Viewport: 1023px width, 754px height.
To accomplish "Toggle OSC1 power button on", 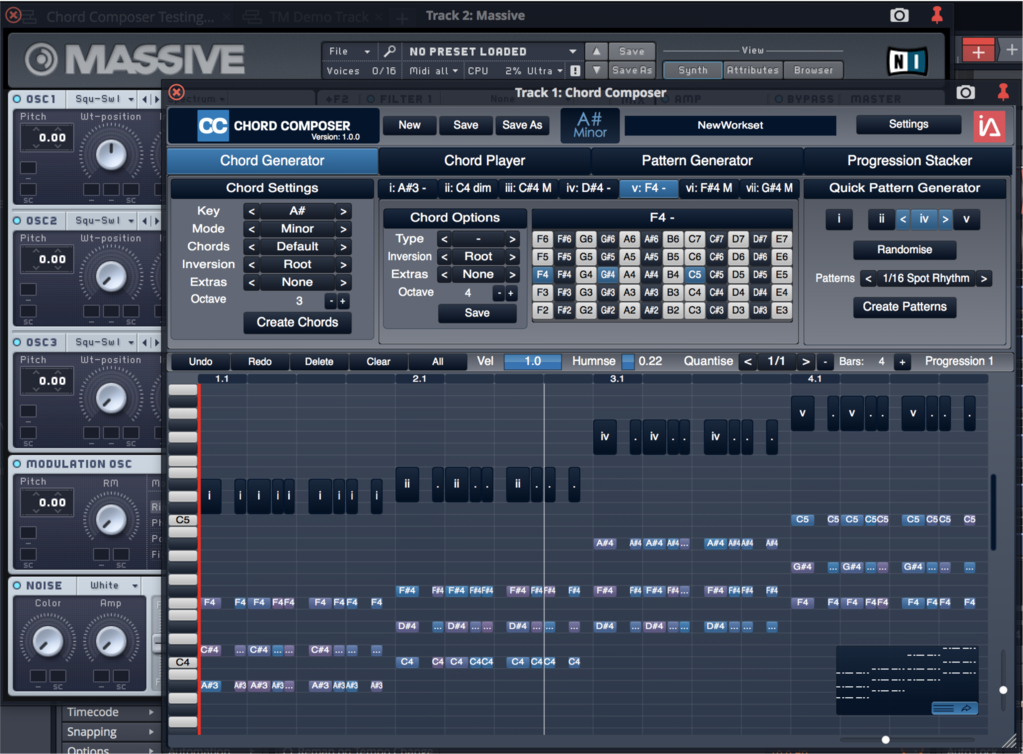I will [18, 99].
